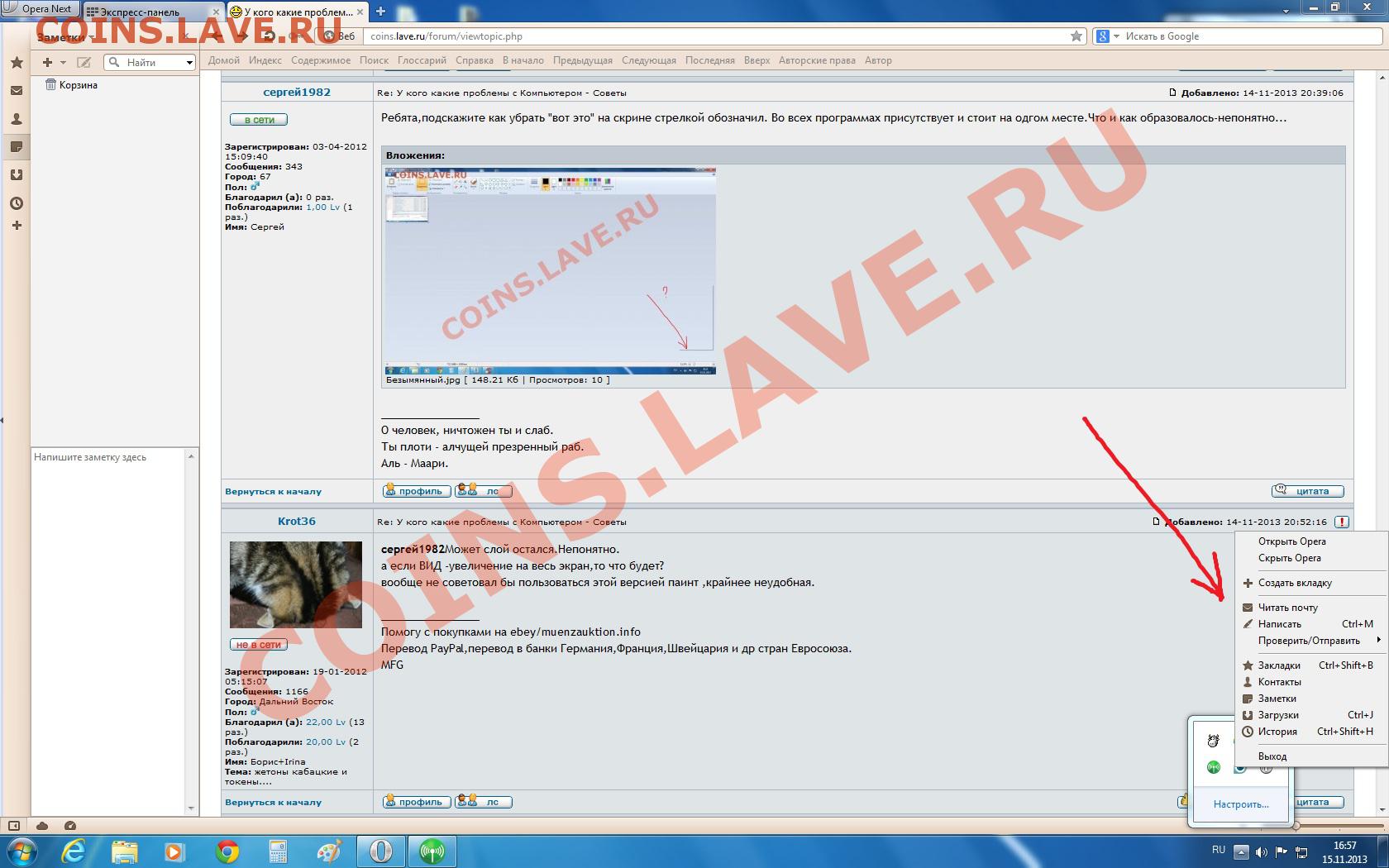This screenshot has height=868, width=1389.
Task: Open the Bookmarks star panel in sidebar
Action: coord(16,63)
